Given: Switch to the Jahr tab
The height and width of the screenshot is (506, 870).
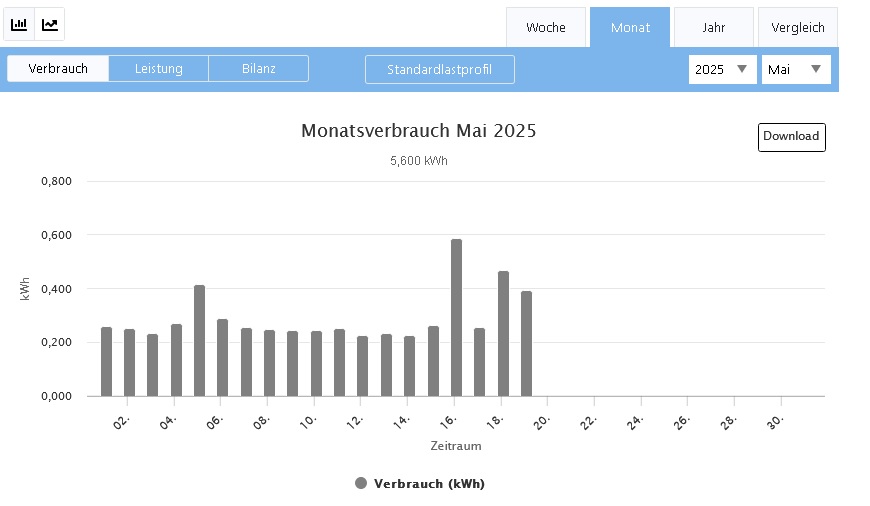Looking at the screenshot, I should [x=713, y=27].
